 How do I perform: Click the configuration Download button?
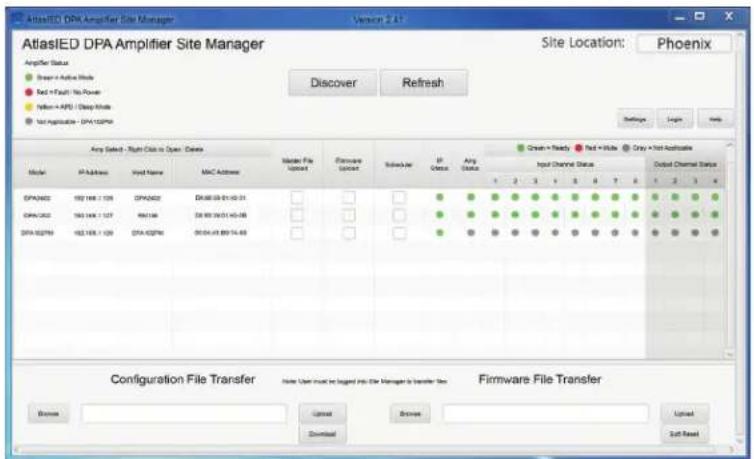point(322,434)
